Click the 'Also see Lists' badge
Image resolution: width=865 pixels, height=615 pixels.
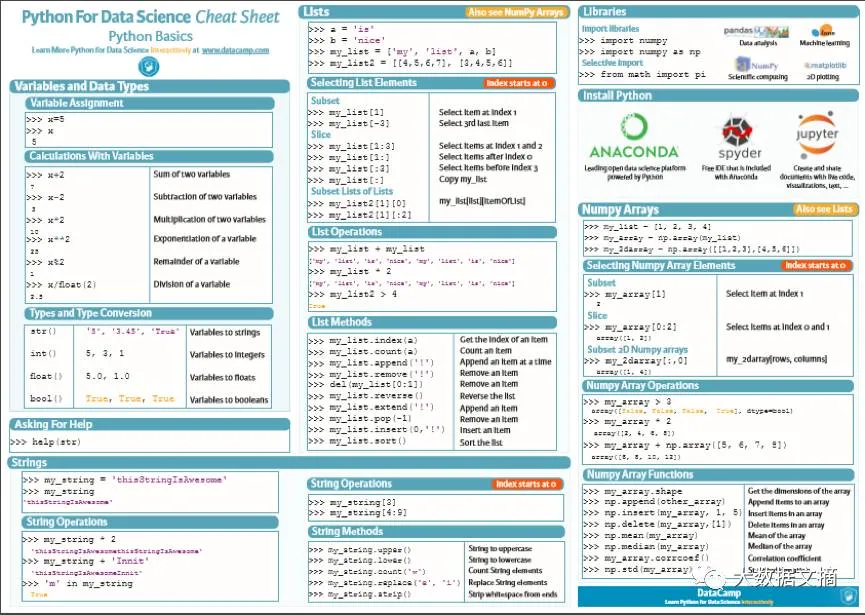824,209
